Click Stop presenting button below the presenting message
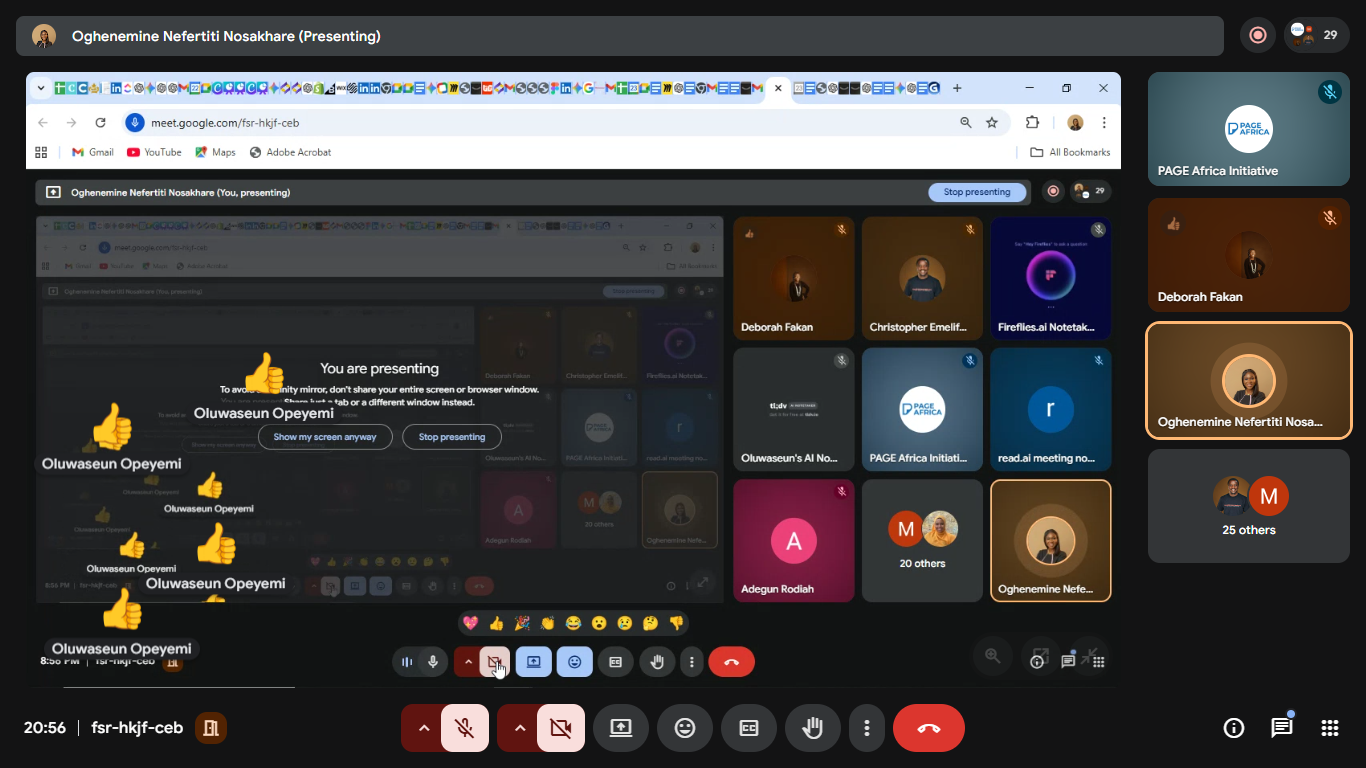 pos(452,437)
